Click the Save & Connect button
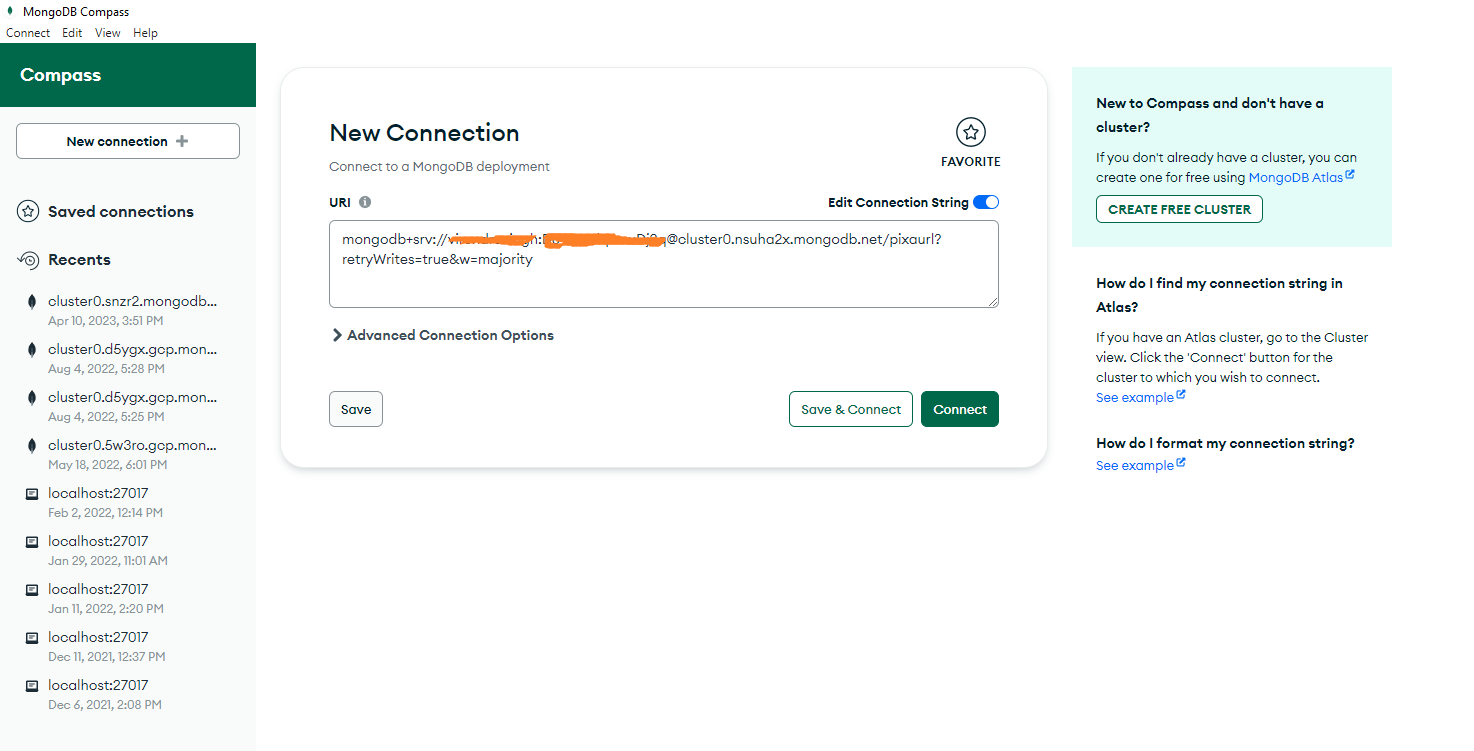The height and width of the screenshot is (751, 1474). tap(850, 408)
